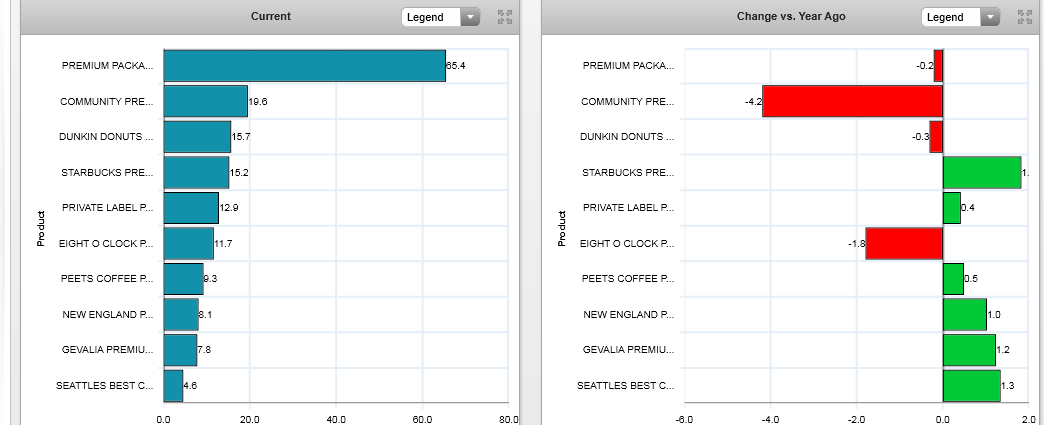Screen dimensions: 1044x425
Task: Click PRIVATE LABEL label in Current chart
Action: (108, 208)
